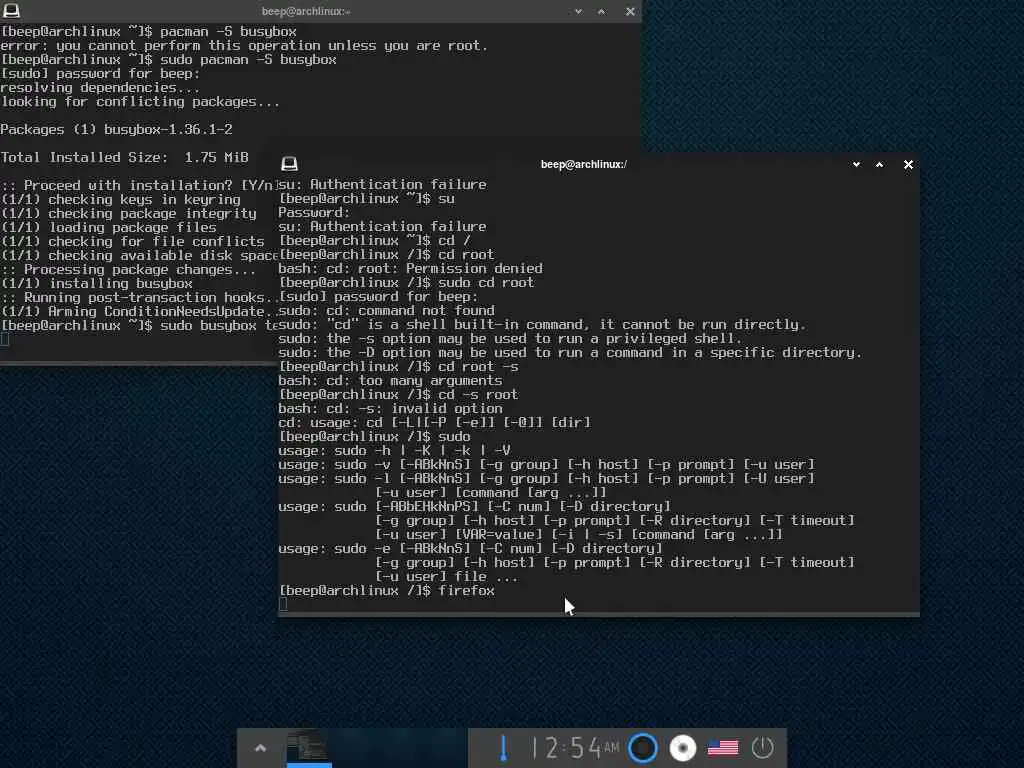Click 'bash: cd: too many arguments' line
1024x768 pixels.
click(x=391, y=380)
